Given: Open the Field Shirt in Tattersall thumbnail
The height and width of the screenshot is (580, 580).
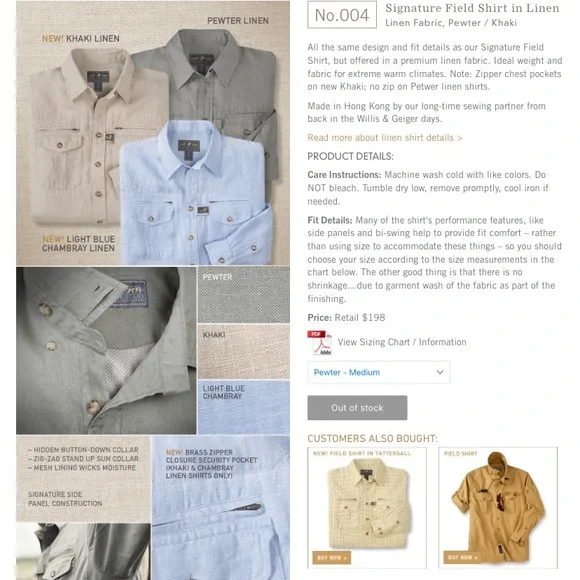Looking at the screenshot, I should click(367, 508).
